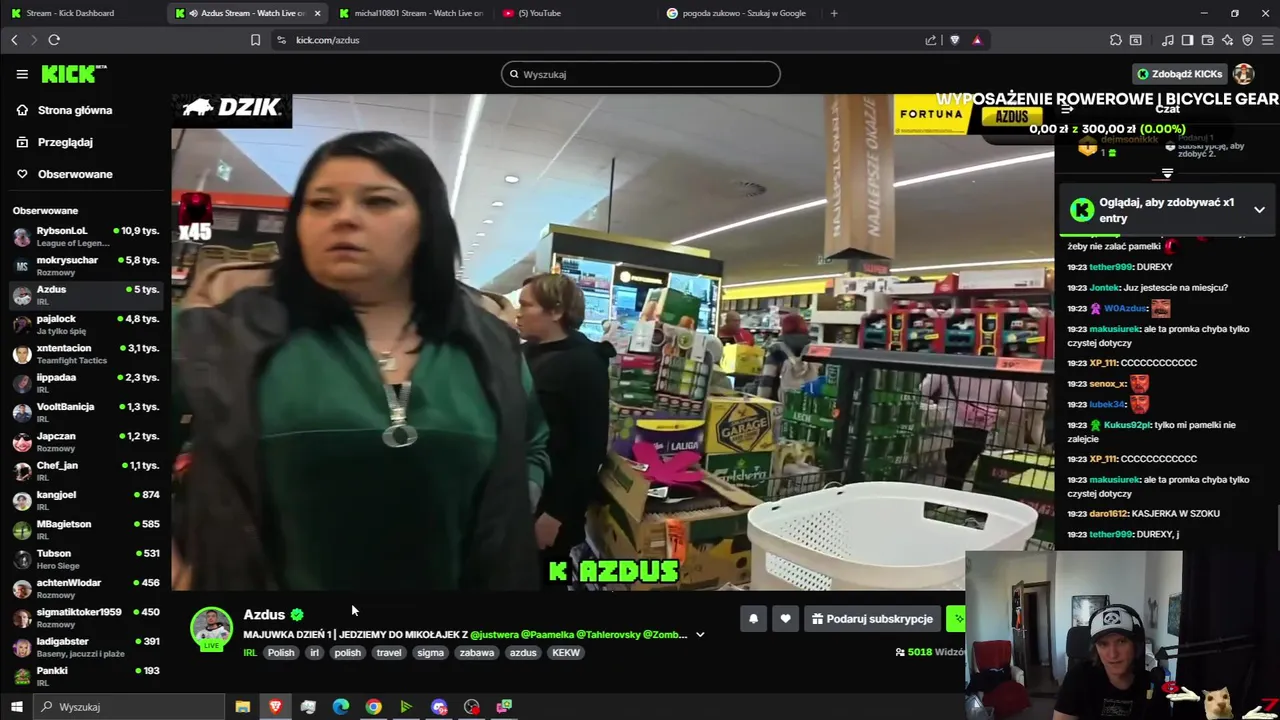Image resolution: width=1280 pixels, height=720 pixels.
Task: Open Brave Rewards triangle icon
Action: 977,40
